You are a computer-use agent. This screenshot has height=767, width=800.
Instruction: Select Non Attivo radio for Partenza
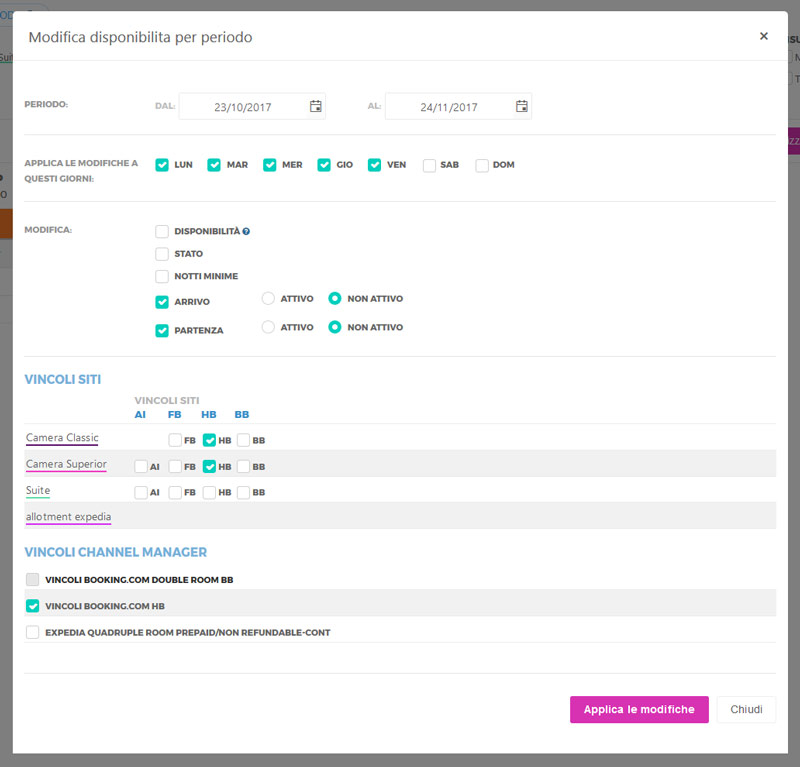point(335,327)
